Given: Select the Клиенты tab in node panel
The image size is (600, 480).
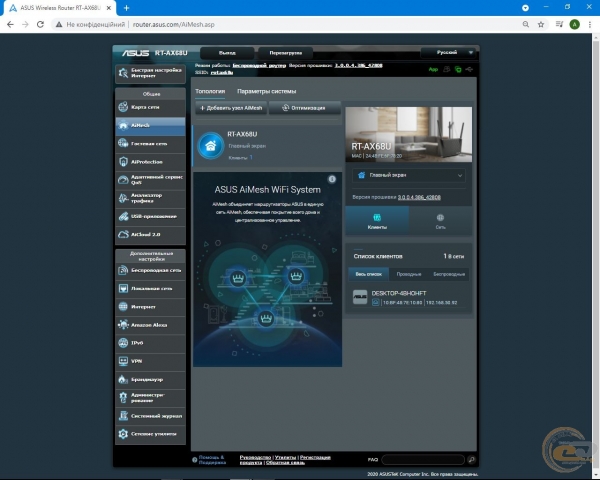Looking at the screenshot, I should [377, 221].
